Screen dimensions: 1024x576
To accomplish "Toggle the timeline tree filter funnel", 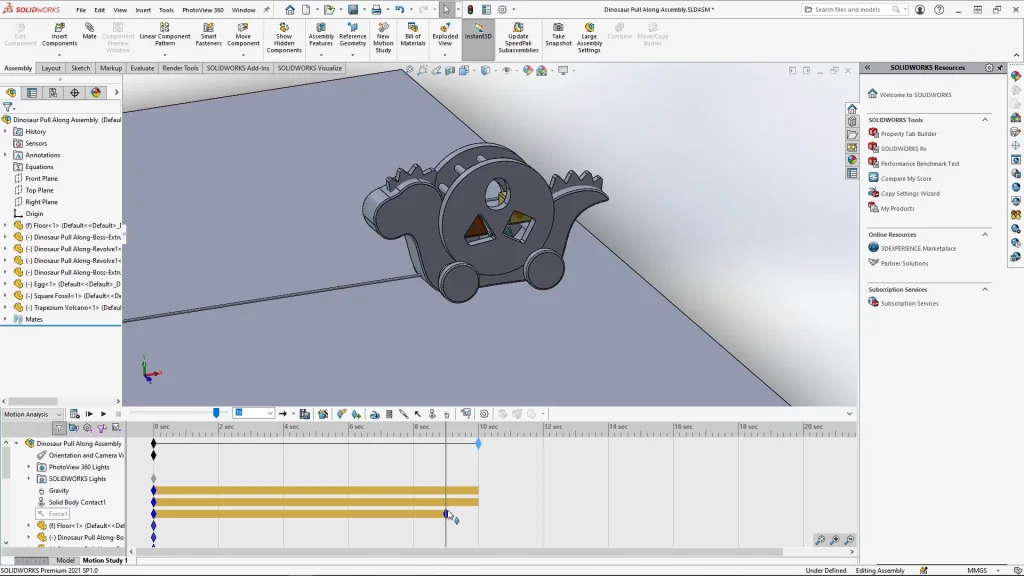I will click(60, 428).
